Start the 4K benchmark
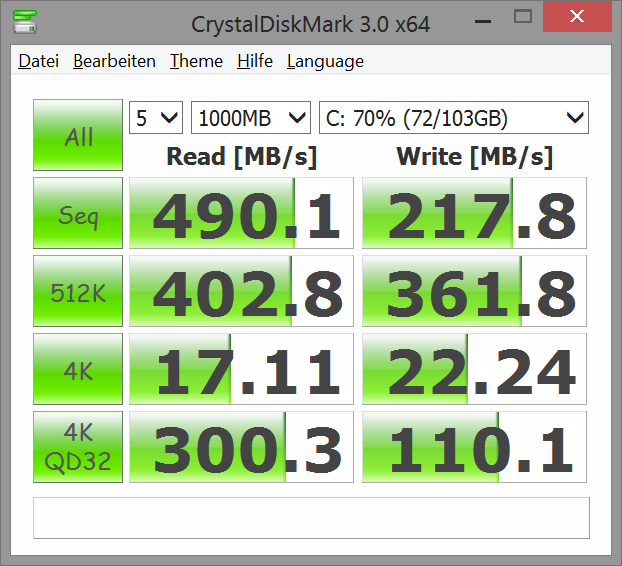622x566 pixels. click(x=78, y=369)
